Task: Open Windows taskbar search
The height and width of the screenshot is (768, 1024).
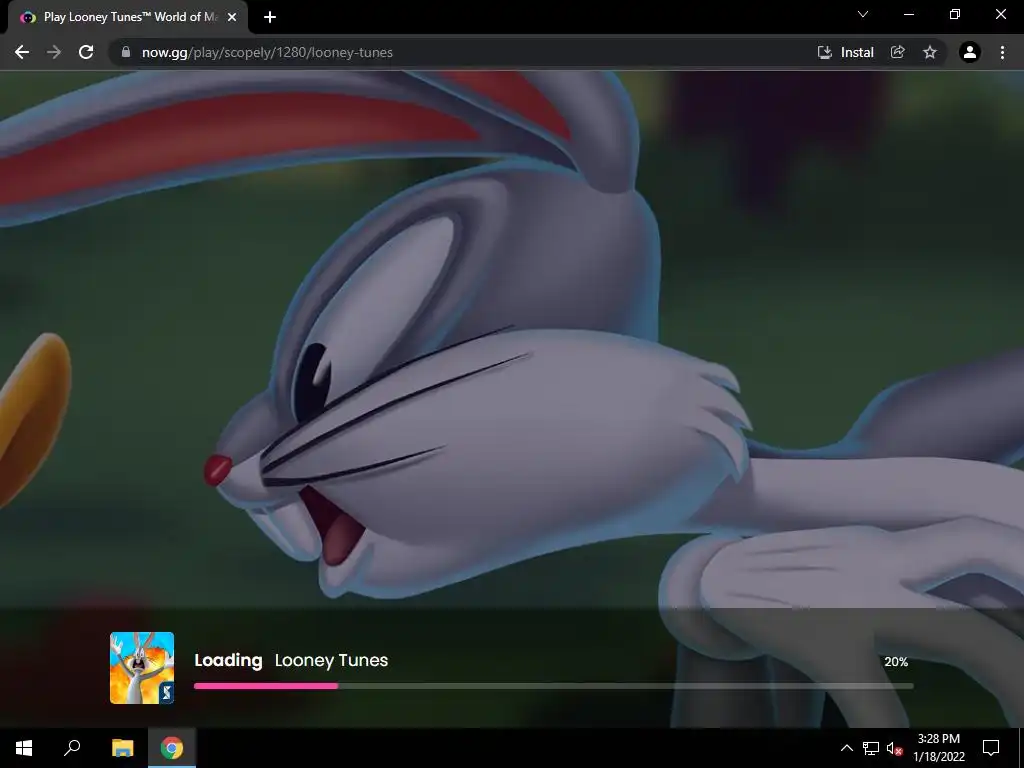Action: pyautogui.click(x=72, y=748)
